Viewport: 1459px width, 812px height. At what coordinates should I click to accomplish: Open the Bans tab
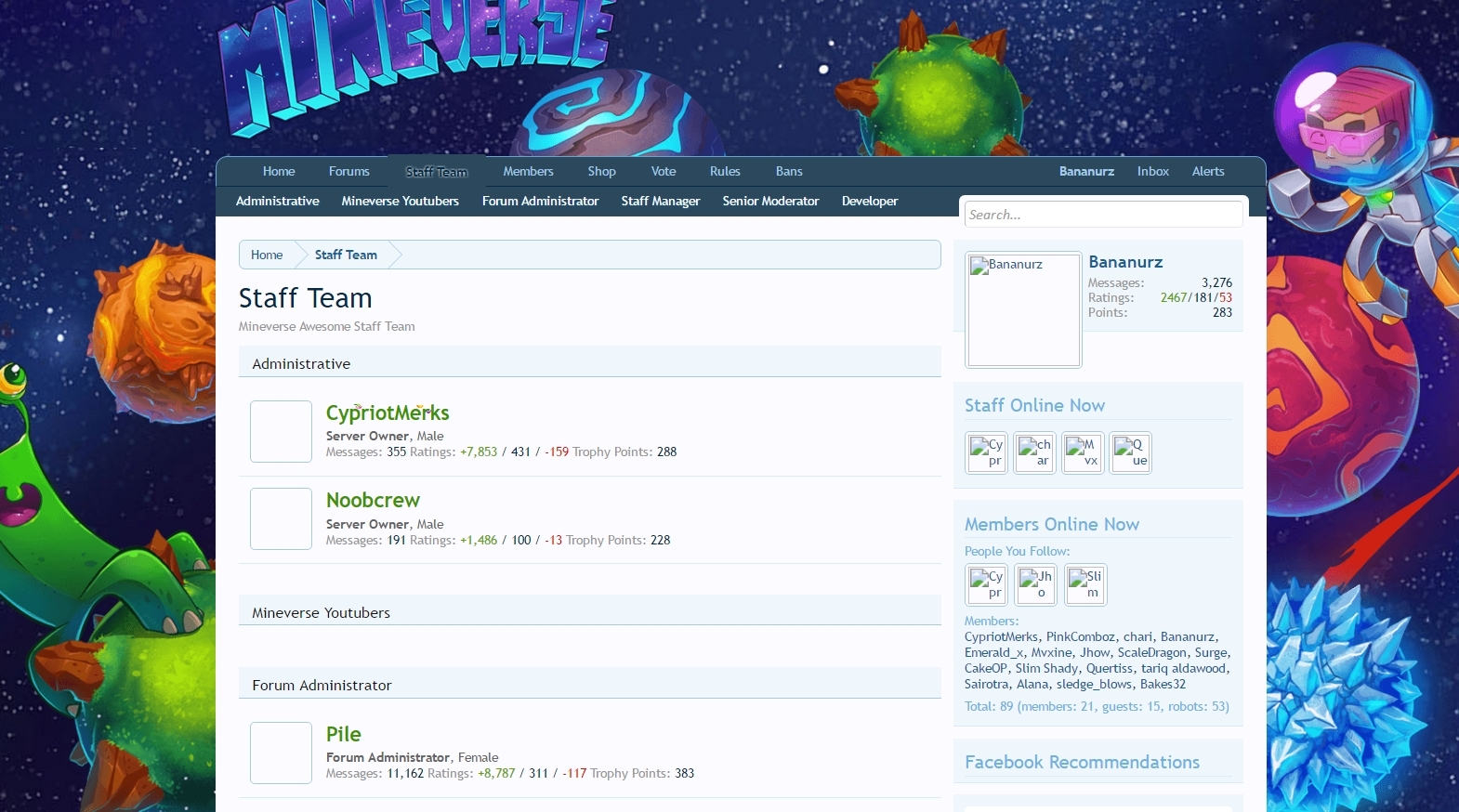coord(789,171)
